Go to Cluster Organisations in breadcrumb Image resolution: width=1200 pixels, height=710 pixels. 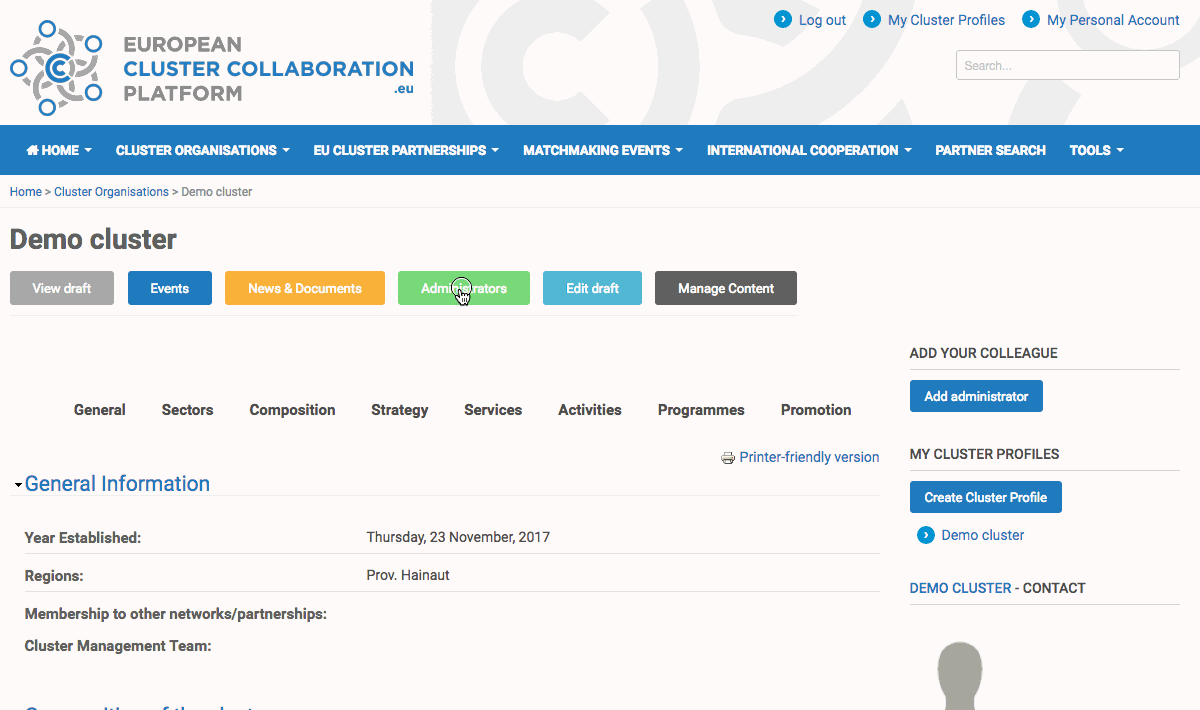111,191
